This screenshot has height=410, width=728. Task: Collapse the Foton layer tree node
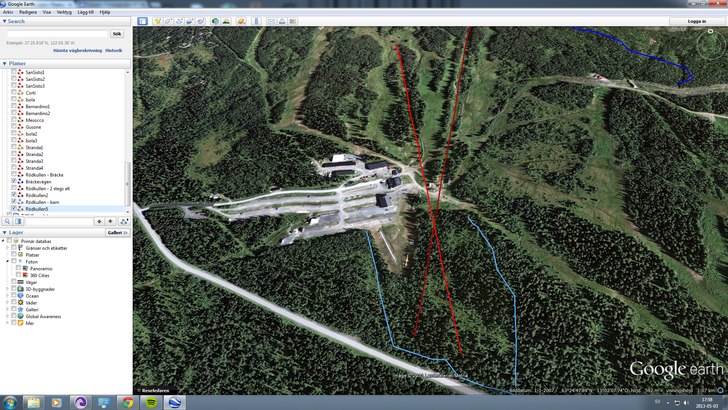[x=9, y=262]
